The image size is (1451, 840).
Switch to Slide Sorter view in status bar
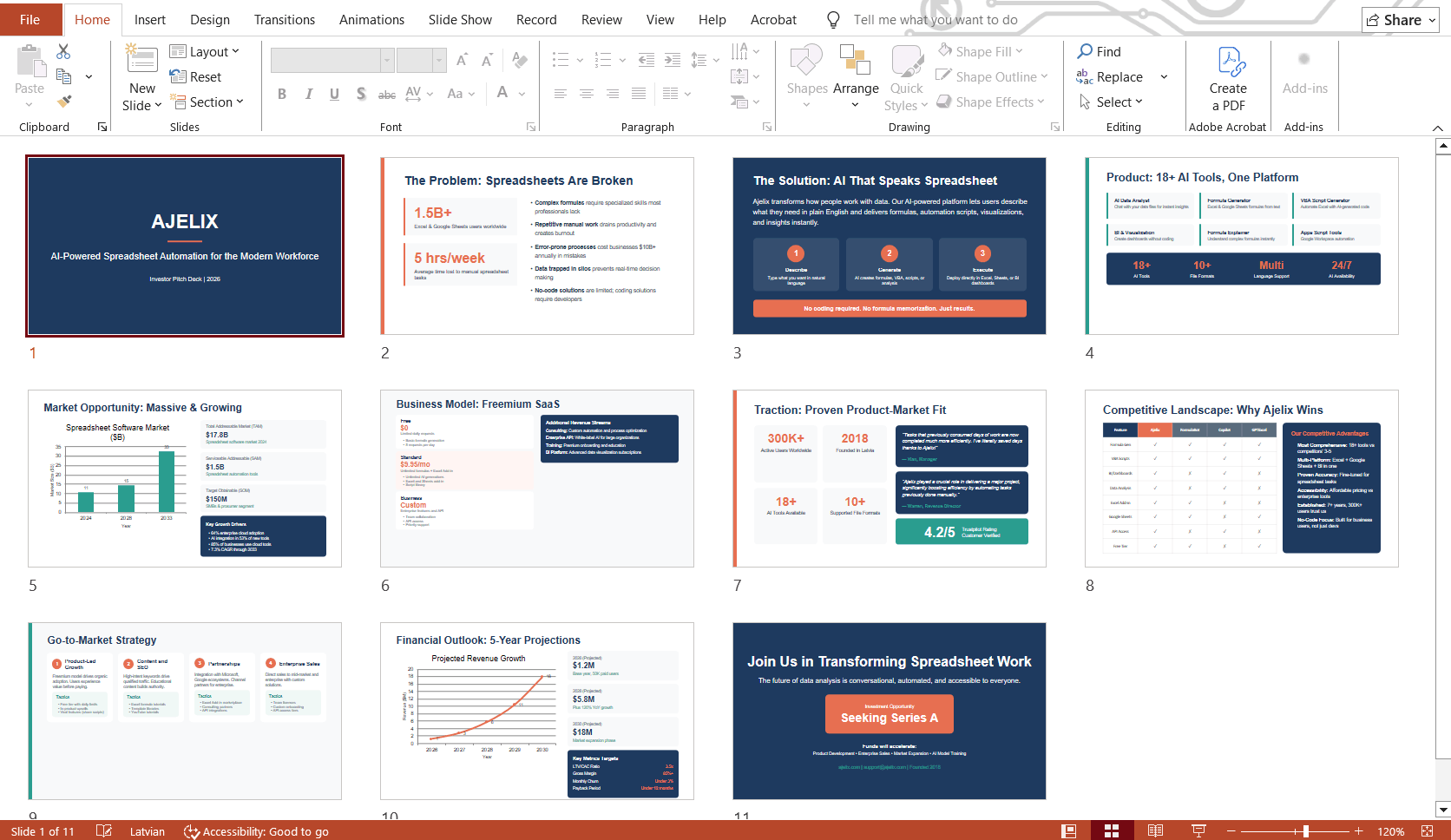click(x=1111, y=830)
